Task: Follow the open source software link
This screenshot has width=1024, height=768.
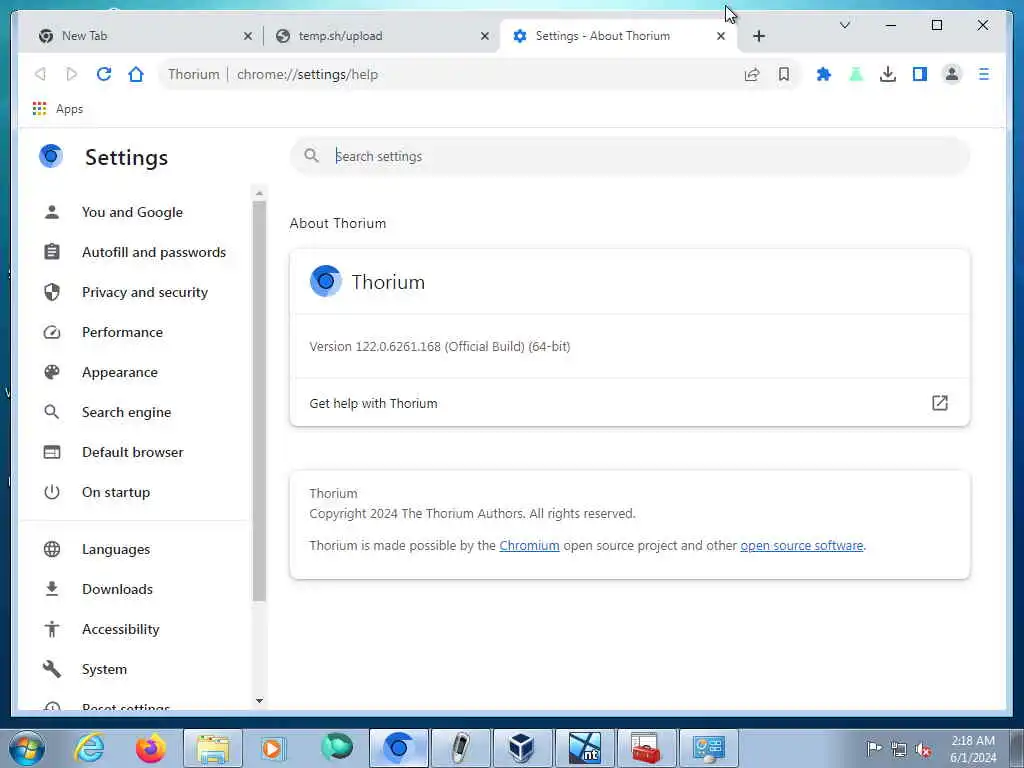Action: coord(801,545)
